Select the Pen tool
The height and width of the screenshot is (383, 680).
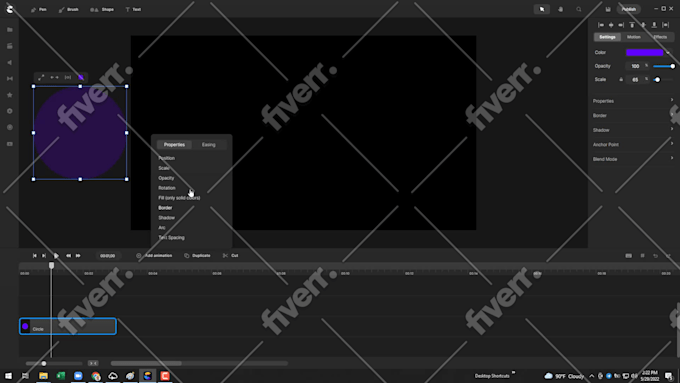(39, 10)
